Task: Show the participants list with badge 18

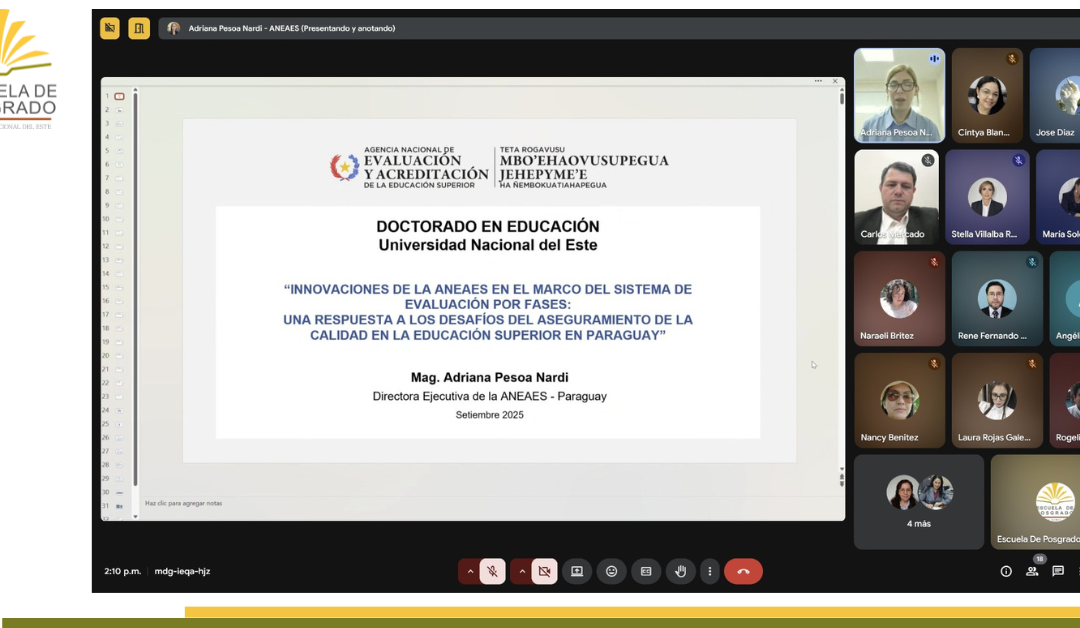Action: click(x=1032, y=571)
